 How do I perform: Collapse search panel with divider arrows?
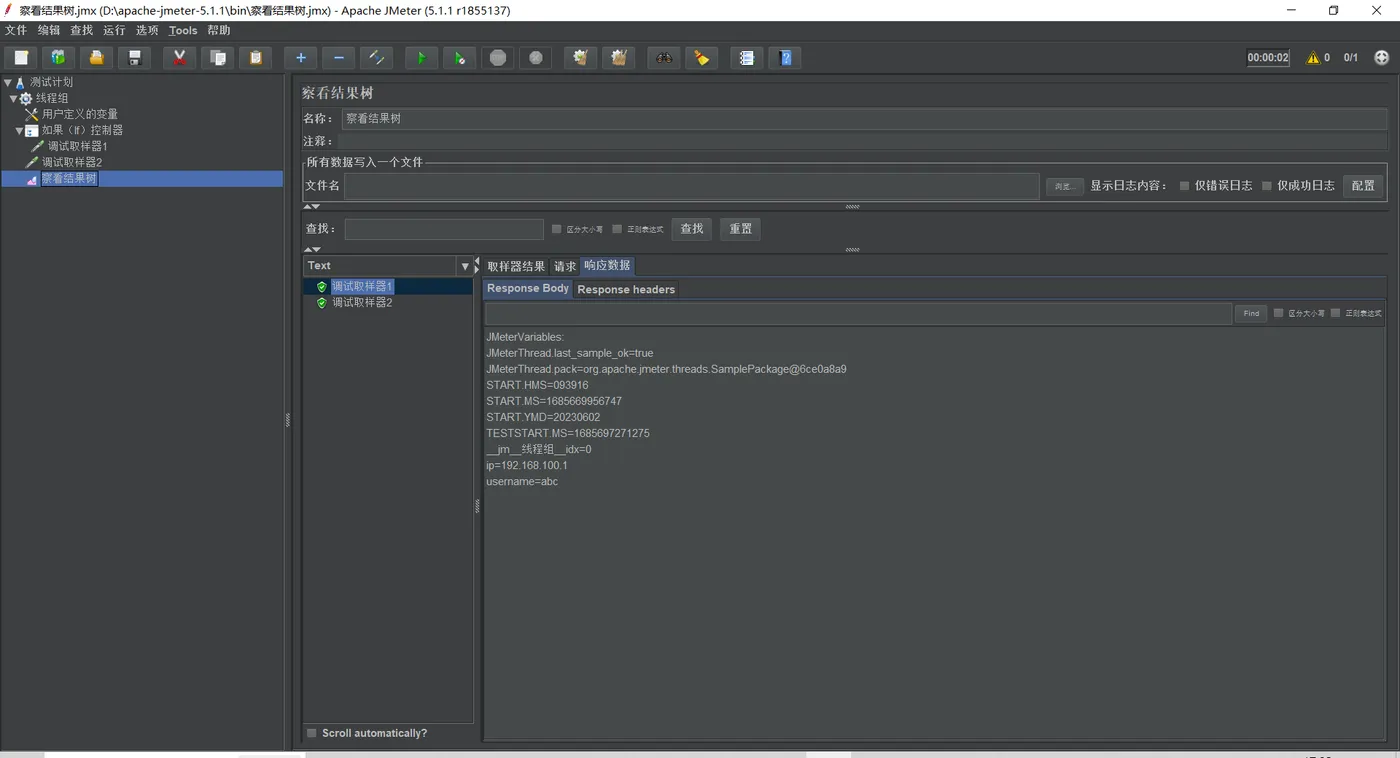coord(313,249)
